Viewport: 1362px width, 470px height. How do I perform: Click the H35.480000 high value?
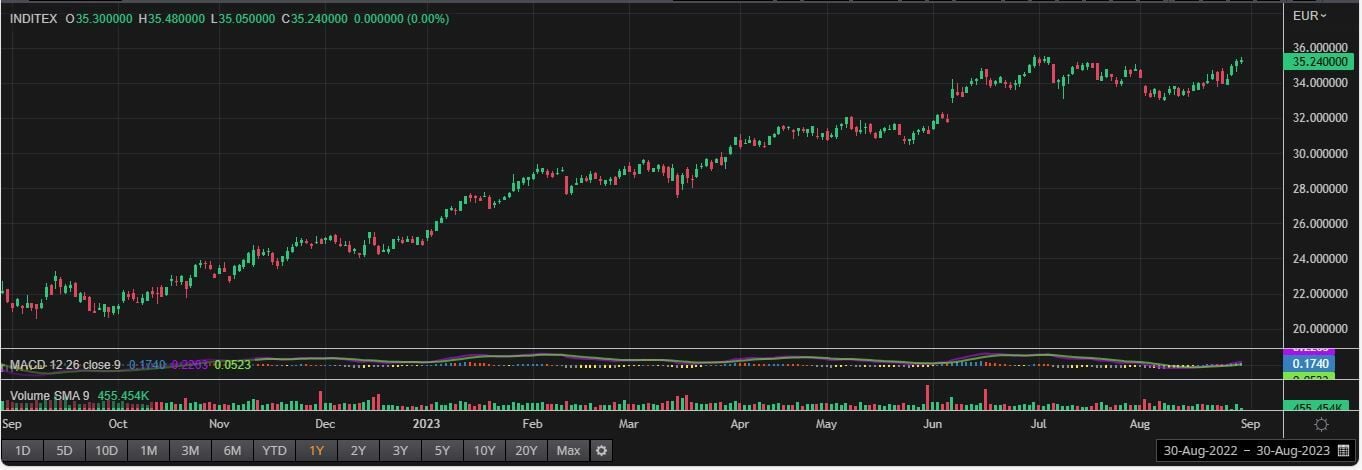(170, 19)
